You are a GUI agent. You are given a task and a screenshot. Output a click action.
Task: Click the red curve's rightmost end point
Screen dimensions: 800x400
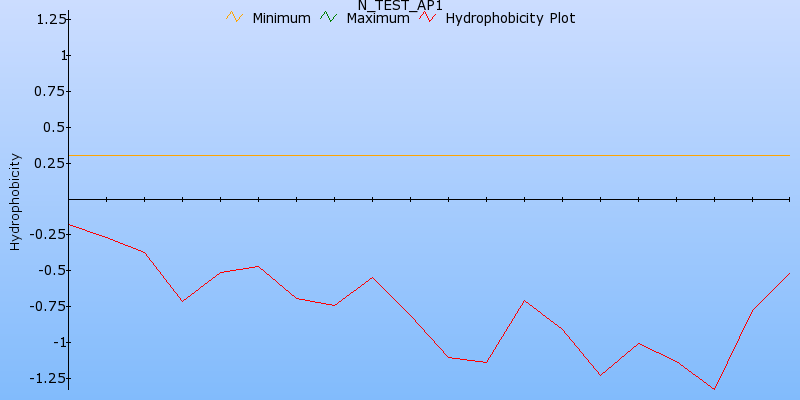pos(789,273)
